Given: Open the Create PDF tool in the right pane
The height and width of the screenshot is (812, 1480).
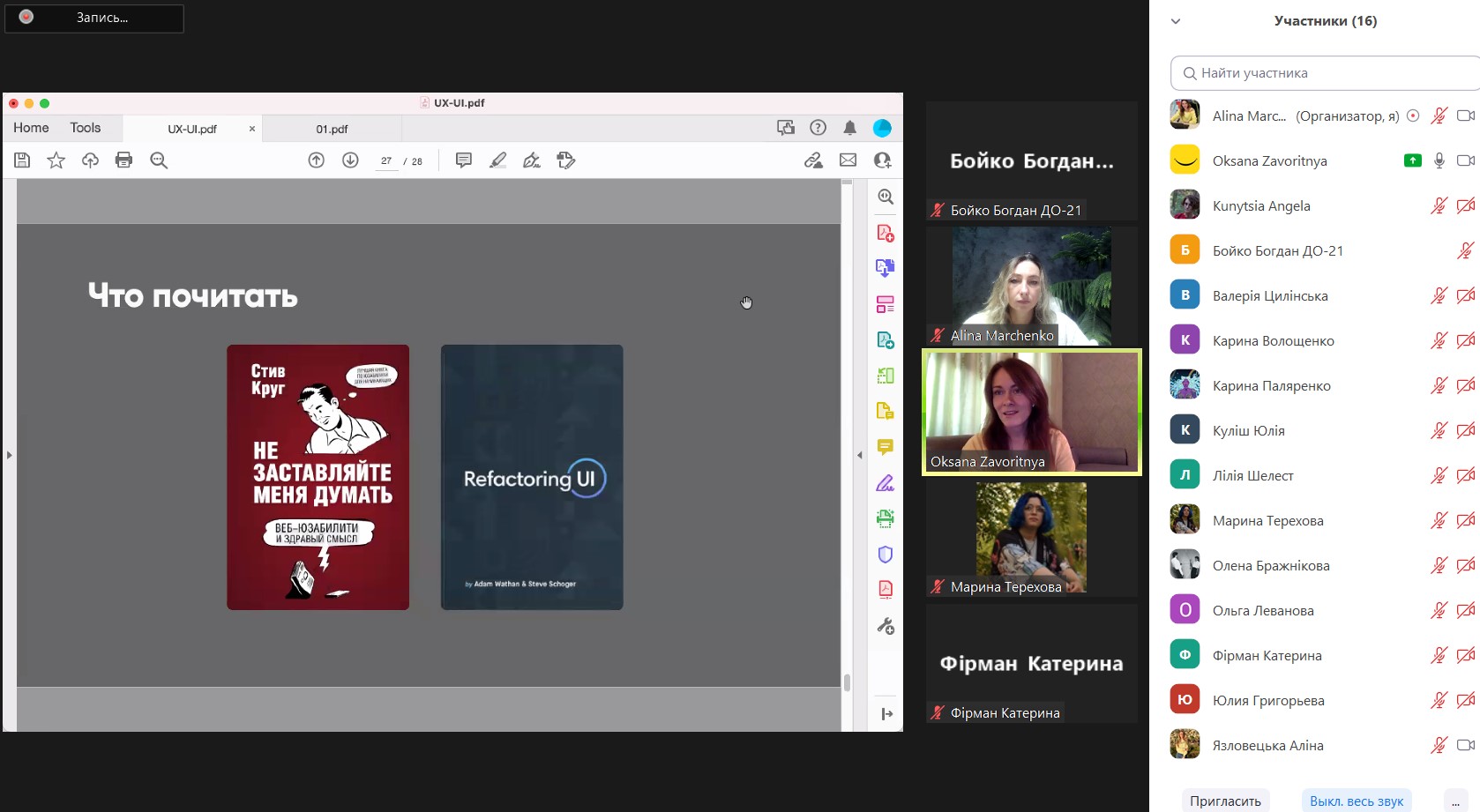Looking at the screenshot, I should 886,233.
